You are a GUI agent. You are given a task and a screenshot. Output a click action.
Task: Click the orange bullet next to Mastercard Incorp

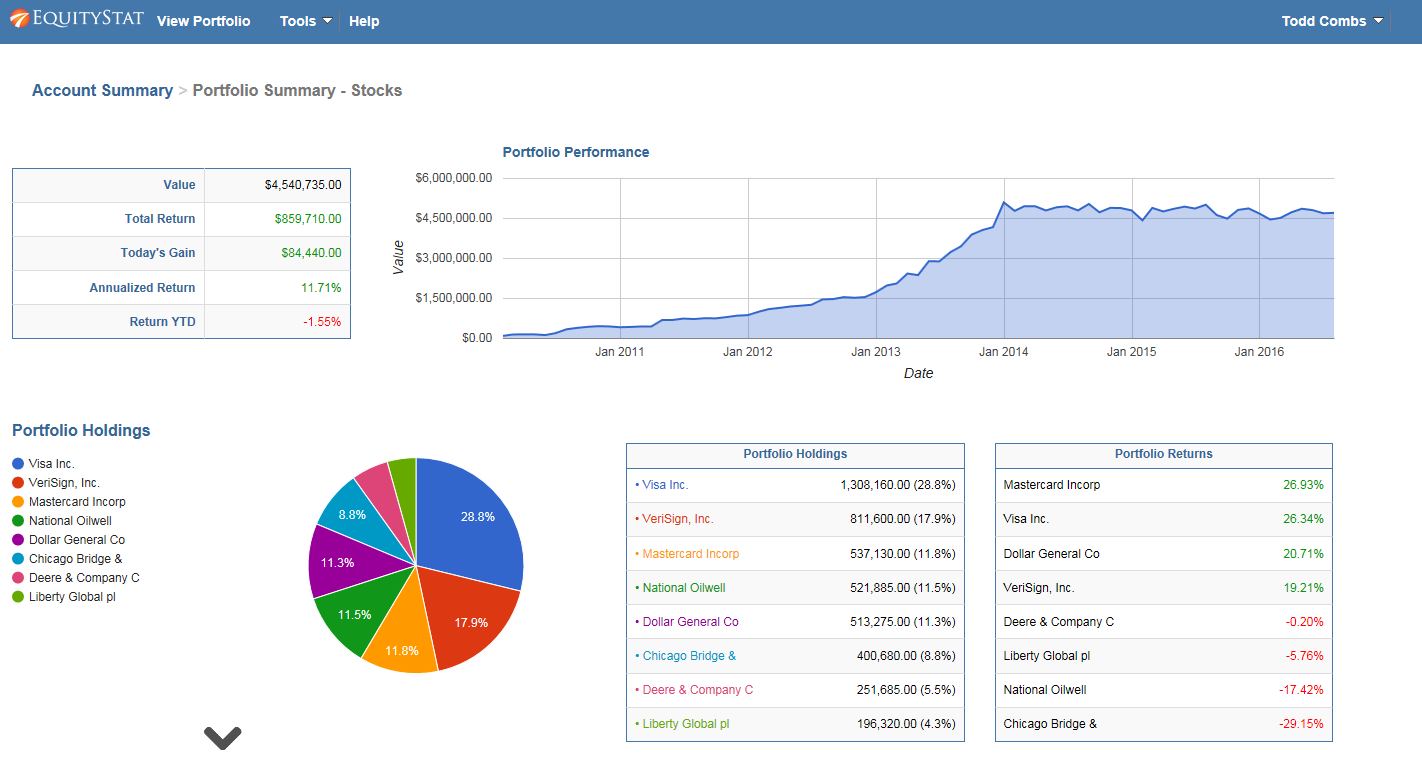[x=17, y=501]
